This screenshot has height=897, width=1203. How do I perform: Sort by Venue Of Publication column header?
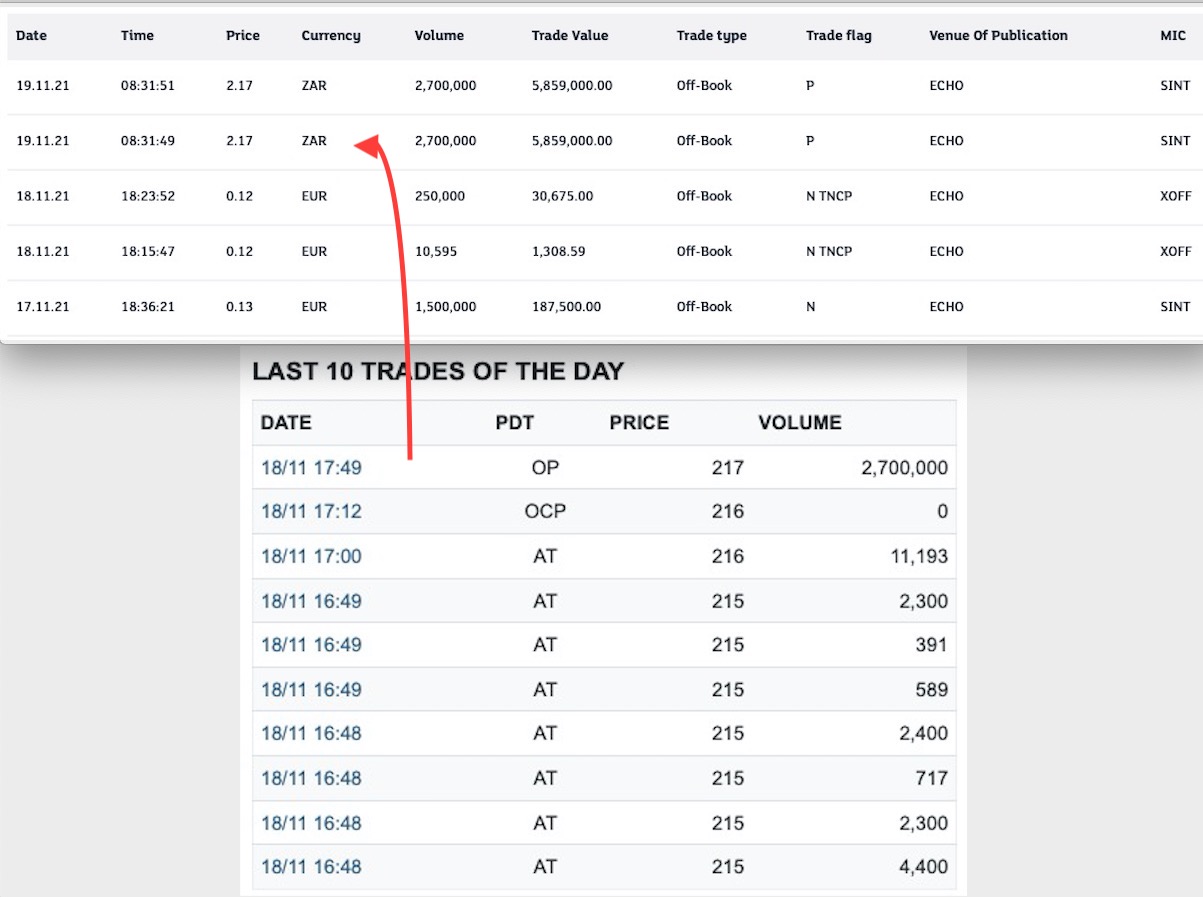point(998,36)
